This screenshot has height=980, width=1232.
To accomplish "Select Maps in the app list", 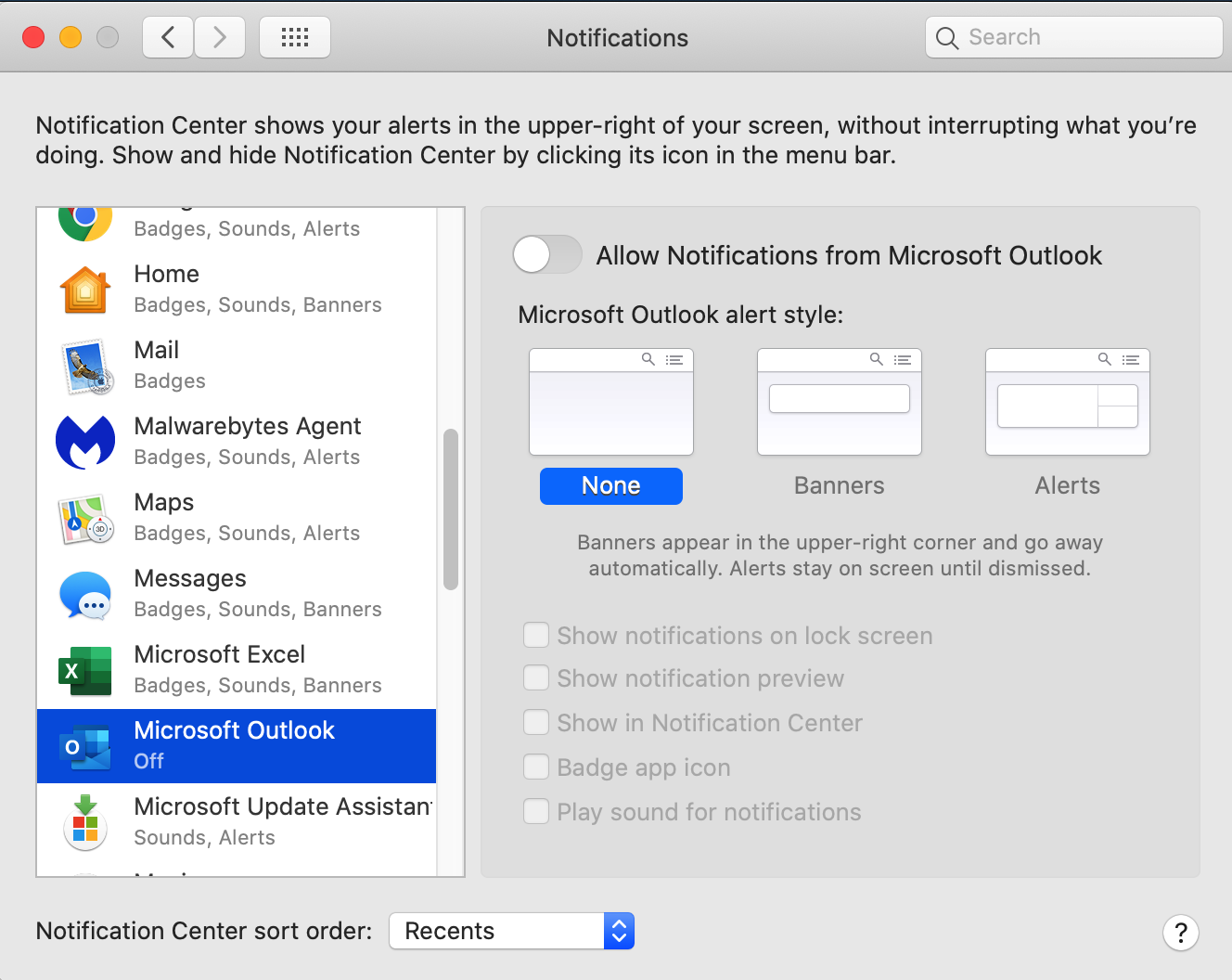I will tap(237, 518).
